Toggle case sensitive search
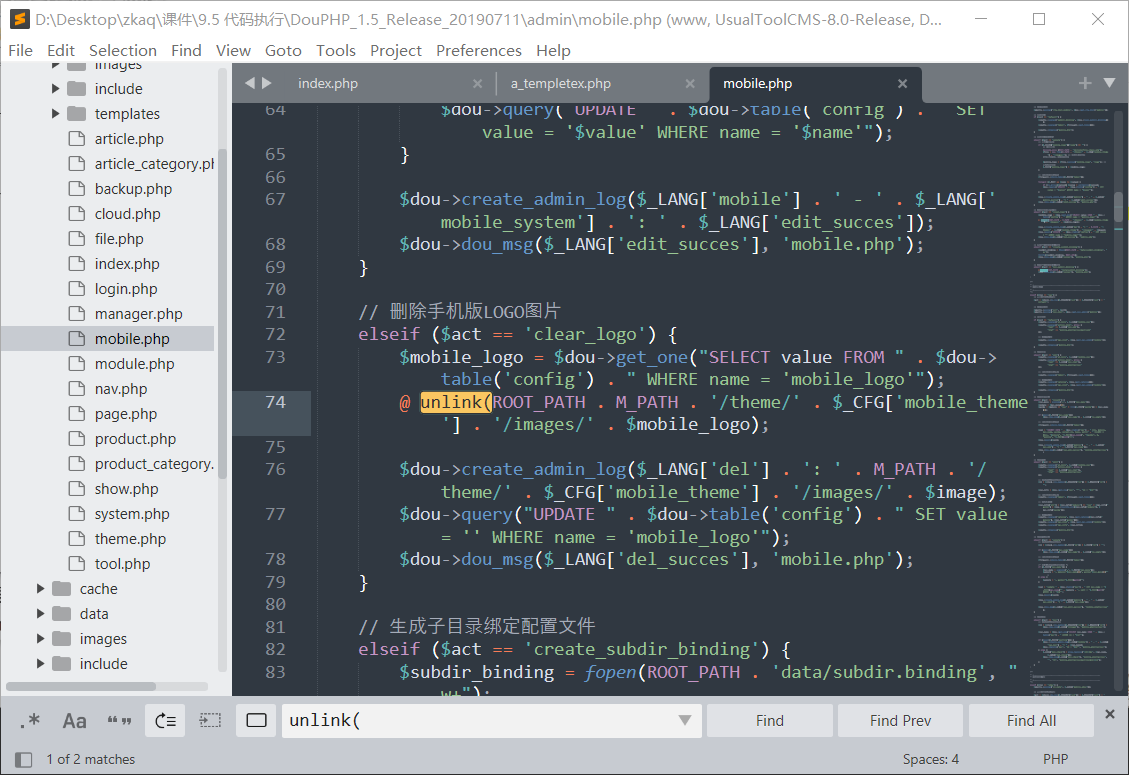1129x775 pixels. pyautogui.click(x=74, y=720)
